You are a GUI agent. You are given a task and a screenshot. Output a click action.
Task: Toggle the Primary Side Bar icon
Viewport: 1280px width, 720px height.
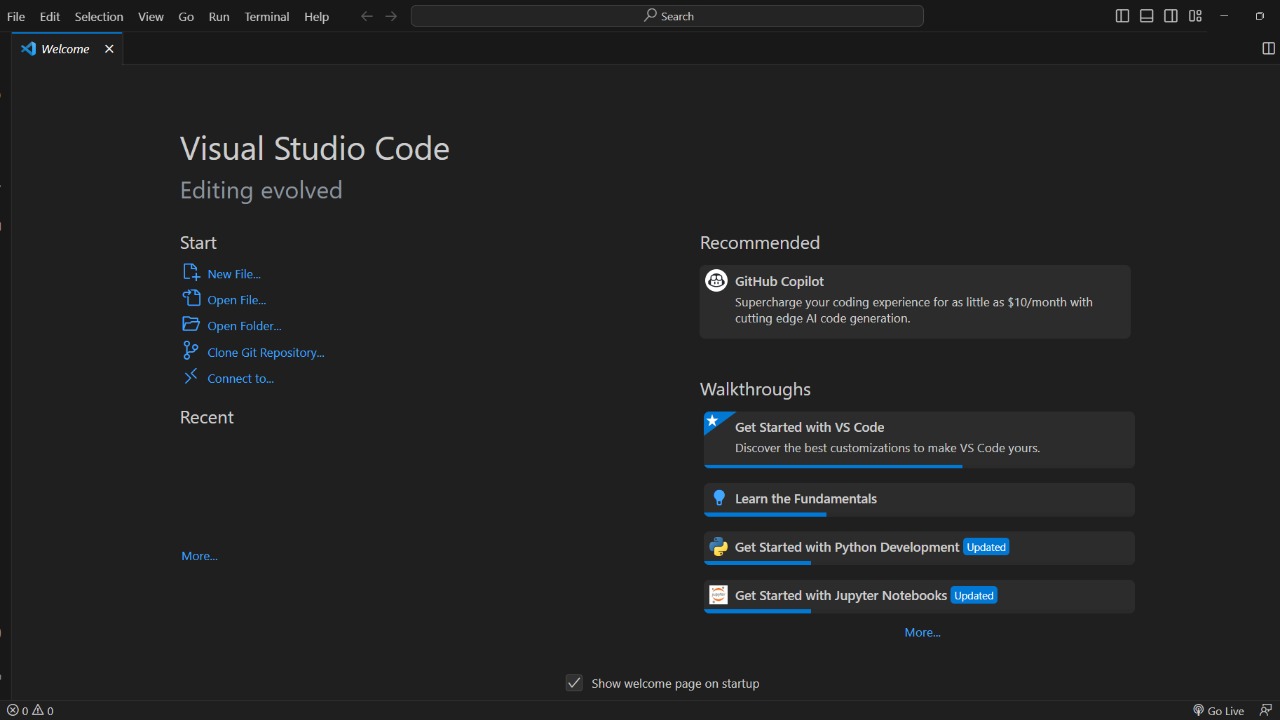point(1122,16)
